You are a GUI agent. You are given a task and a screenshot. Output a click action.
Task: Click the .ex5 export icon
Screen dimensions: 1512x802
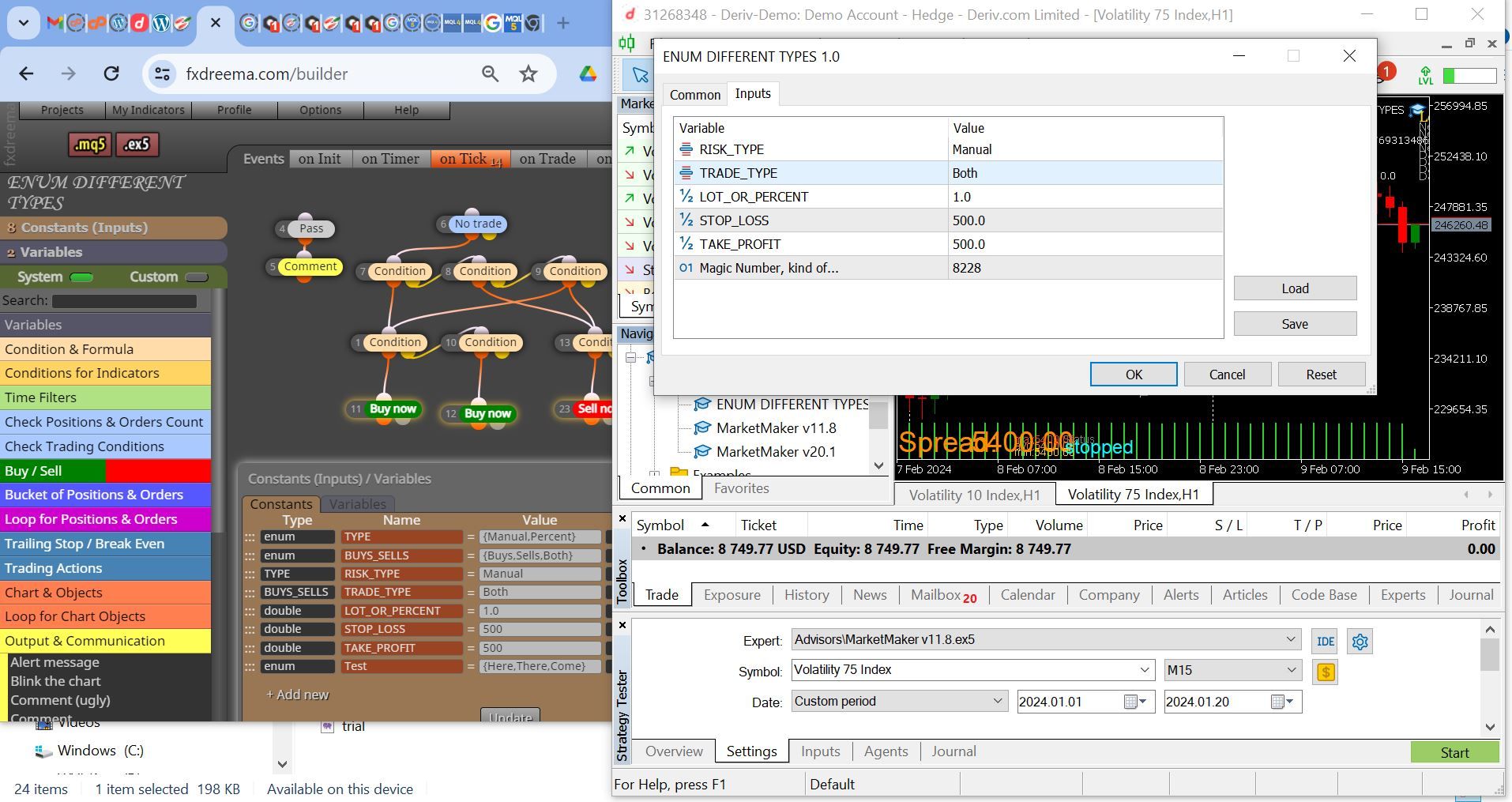click(137, 145)
